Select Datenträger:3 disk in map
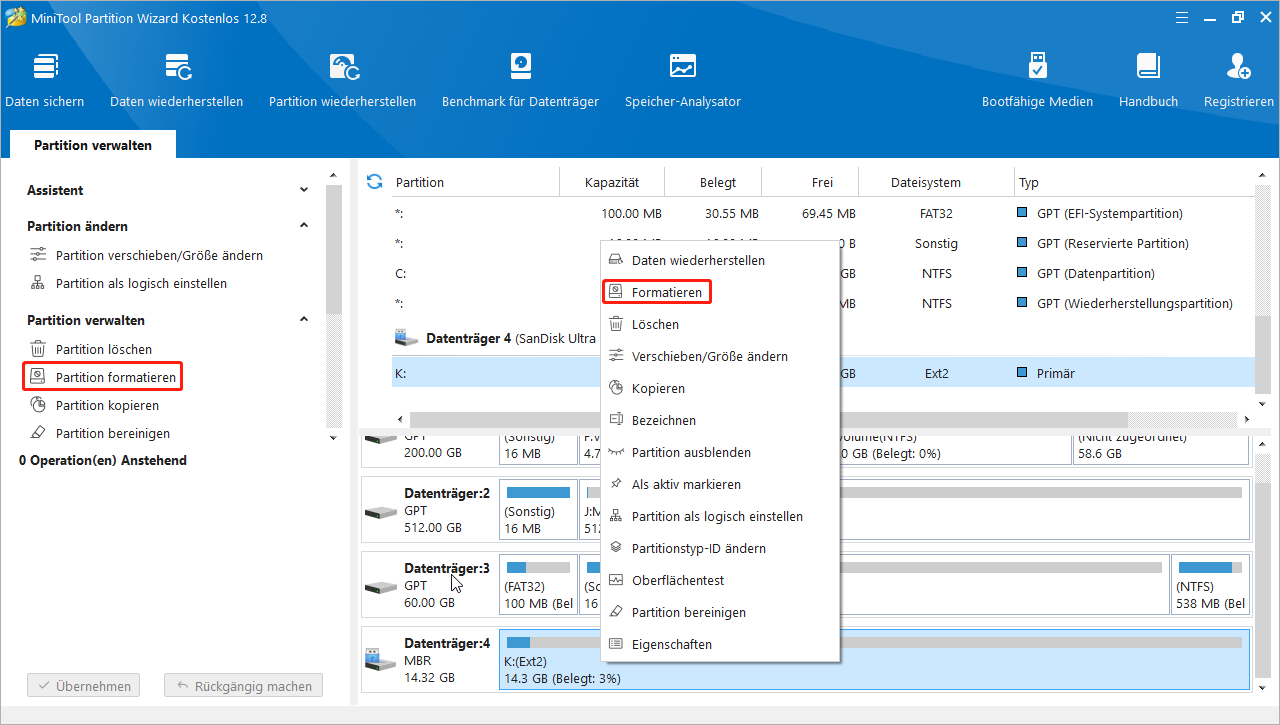Screen dimensions: 1280x725 (x=429, y=585)
